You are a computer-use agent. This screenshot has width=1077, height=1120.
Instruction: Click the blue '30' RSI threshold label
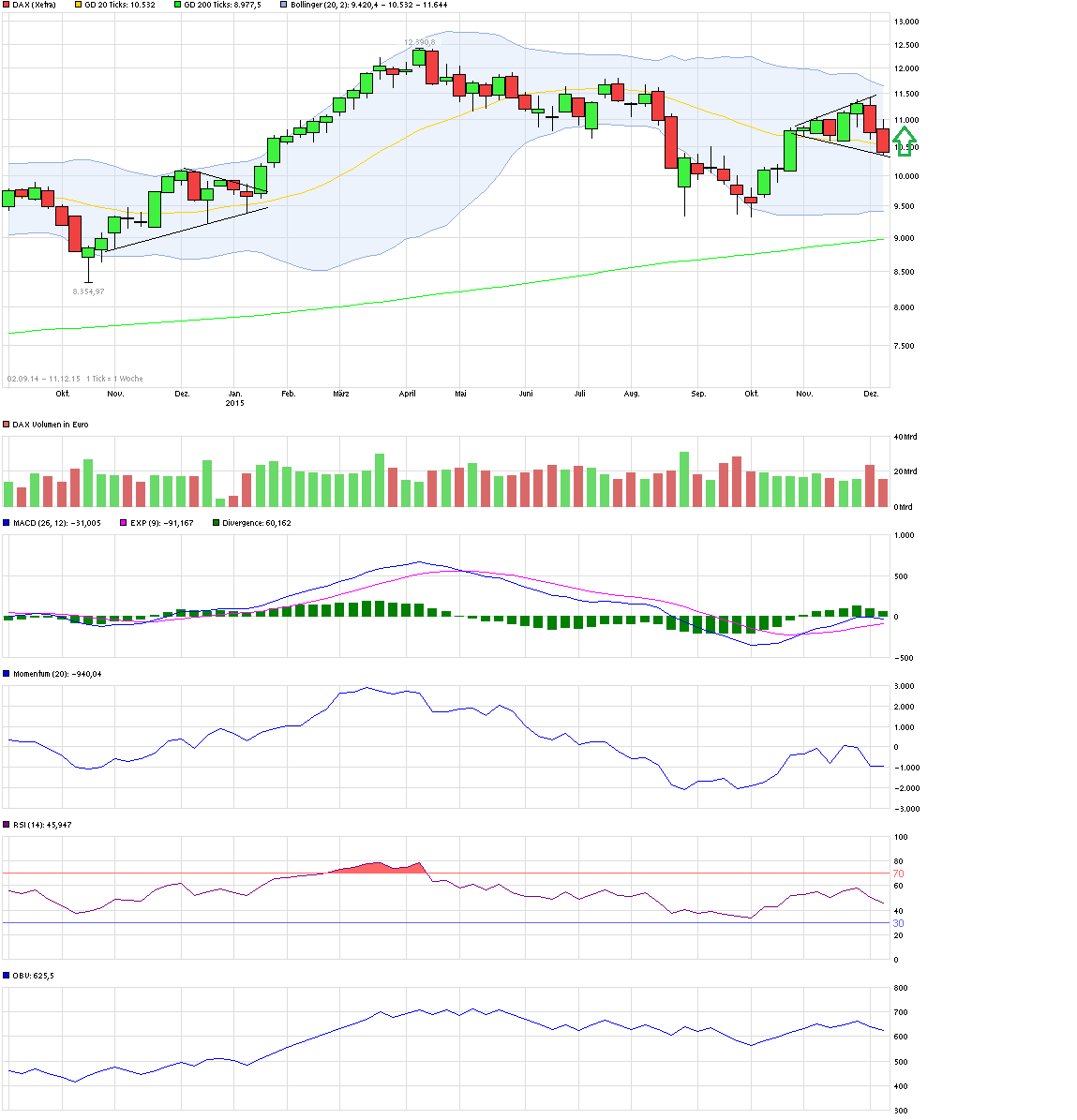899,923
